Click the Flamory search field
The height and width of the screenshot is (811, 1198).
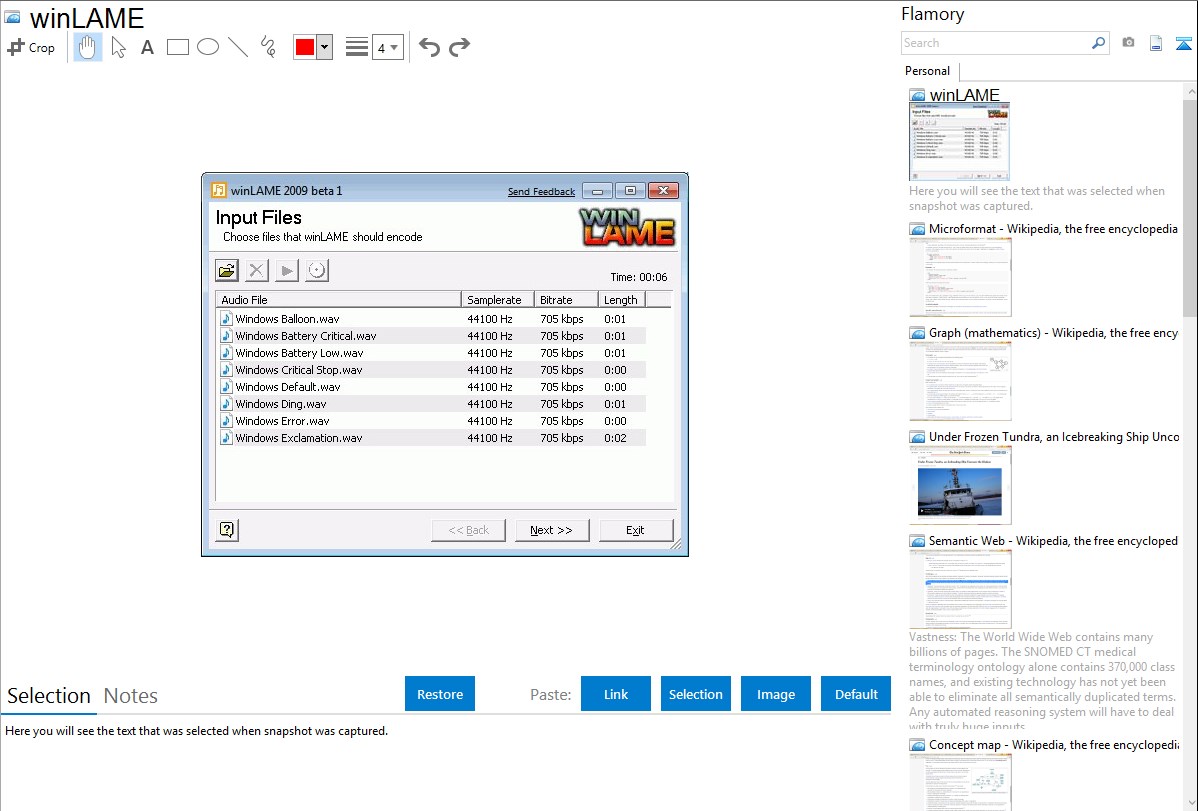(x=995, y=43)
